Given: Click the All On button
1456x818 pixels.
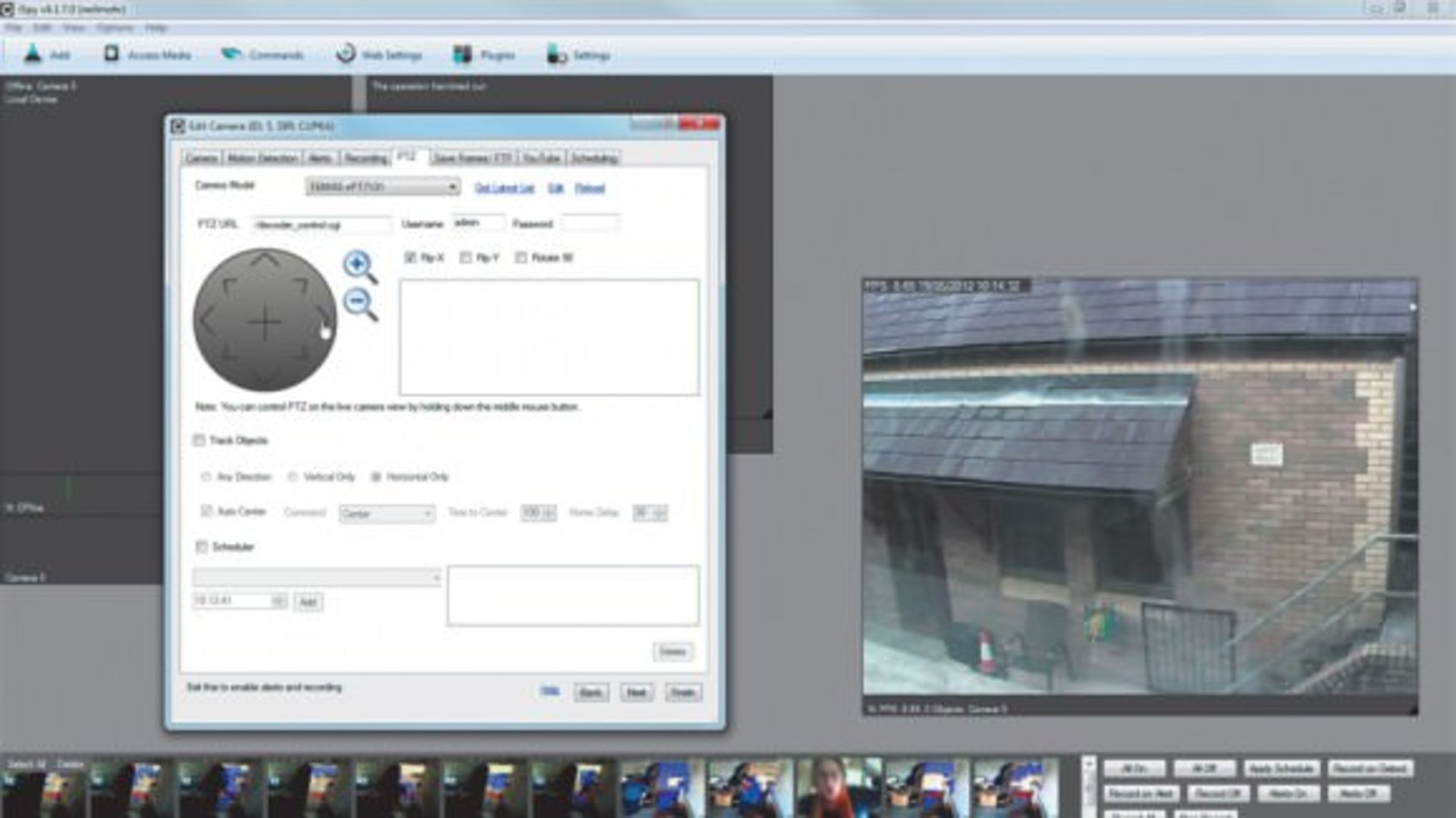Looking at the screenshot, I should click(x=1134, y=769).
